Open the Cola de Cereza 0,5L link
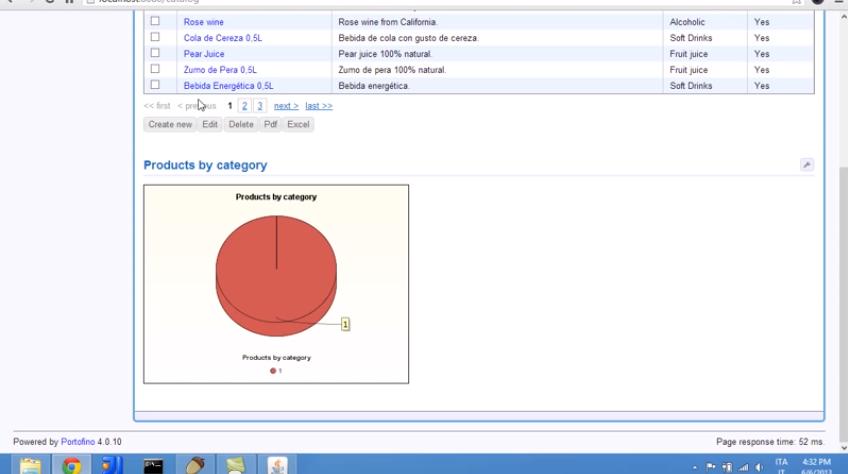The width and height of the screenshot is (848, 474). 222,38
